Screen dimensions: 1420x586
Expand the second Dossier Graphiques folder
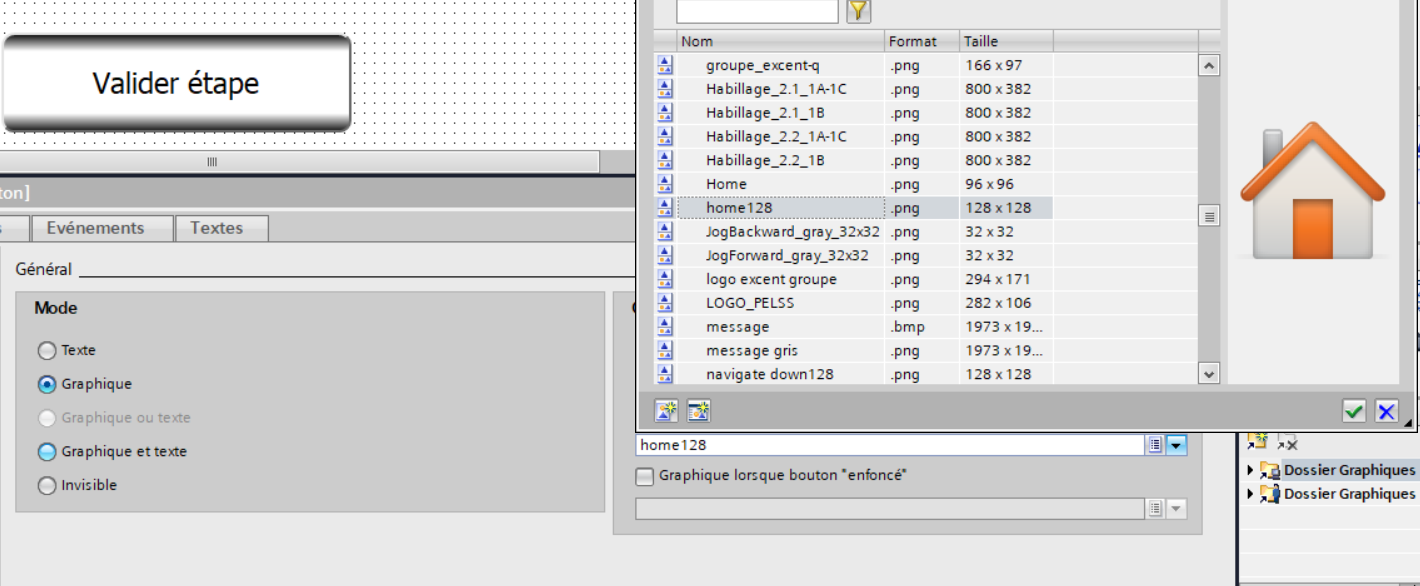coord(1250,494)
